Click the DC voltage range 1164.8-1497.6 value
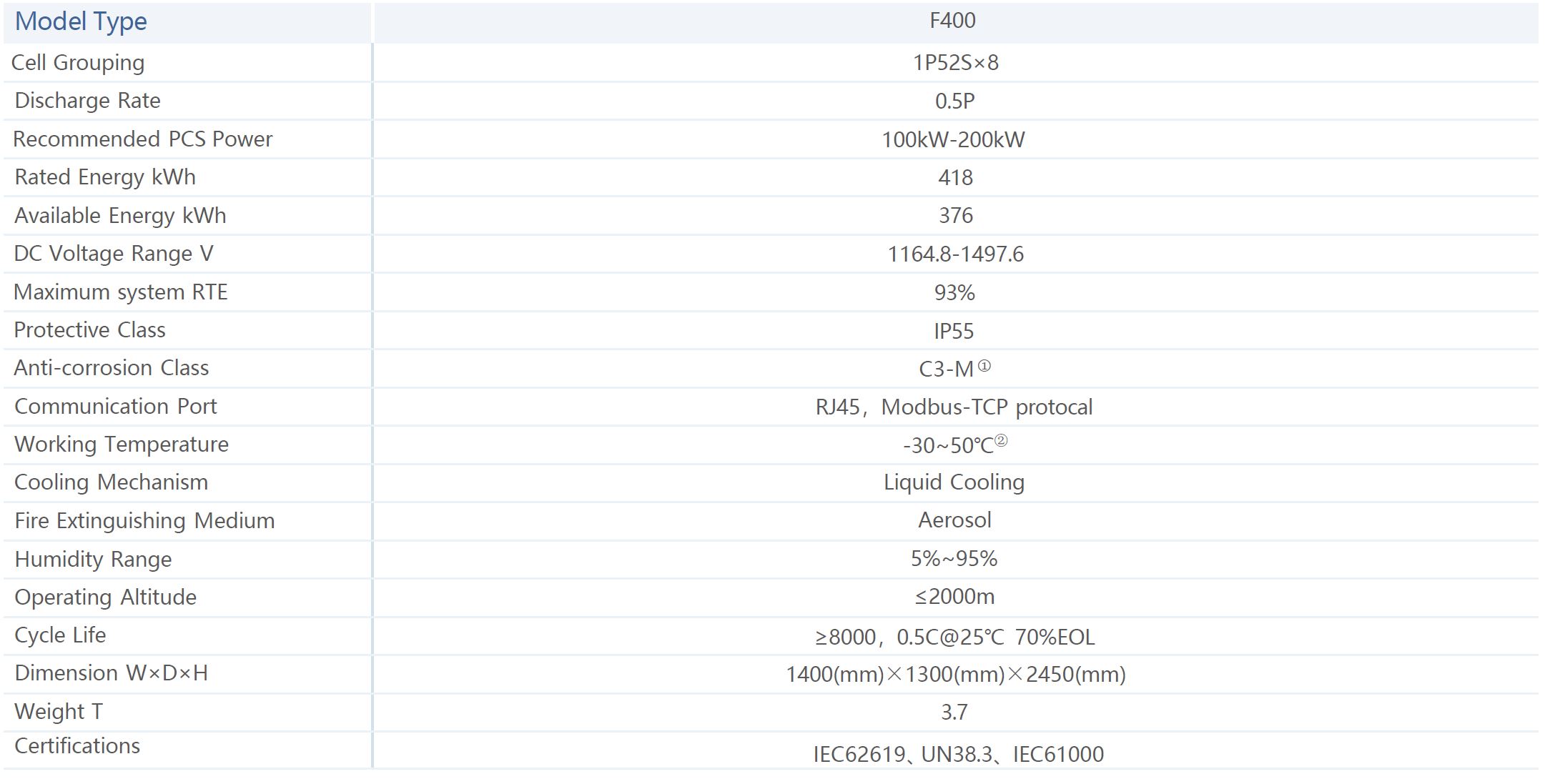This screenshot has height=784, width=1545. pyautogui.click(x=955, y=254)
